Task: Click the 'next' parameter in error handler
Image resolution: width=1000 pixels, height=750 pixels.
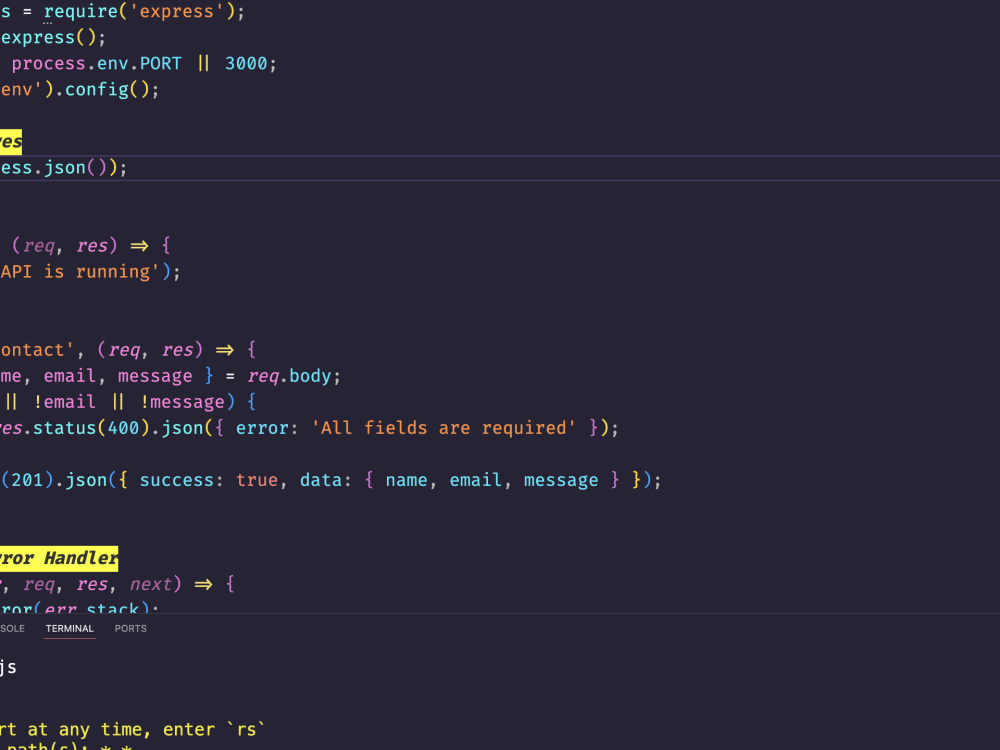Action: point(151,584)
